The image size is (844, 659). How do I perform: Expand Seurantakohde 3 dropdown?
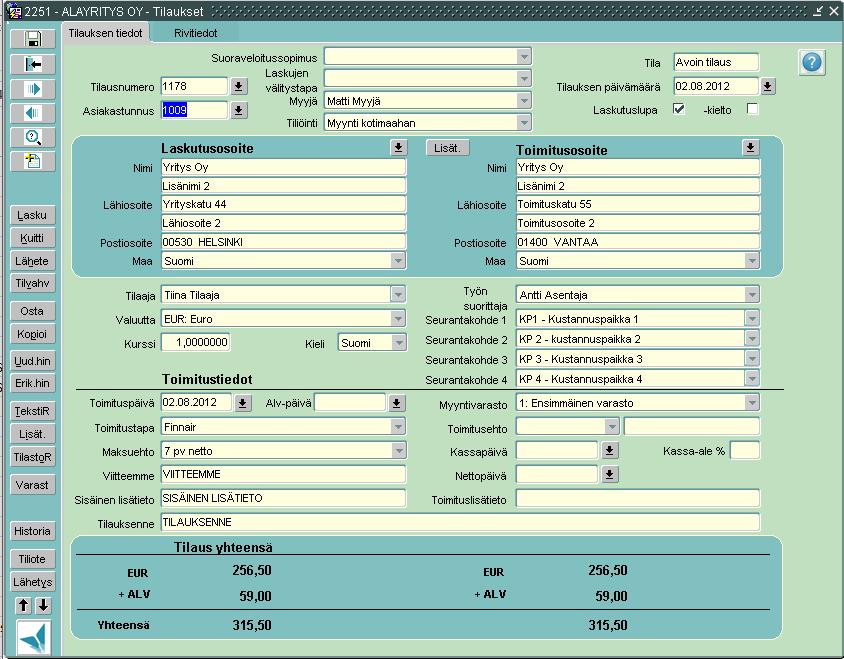pos(751,359)
